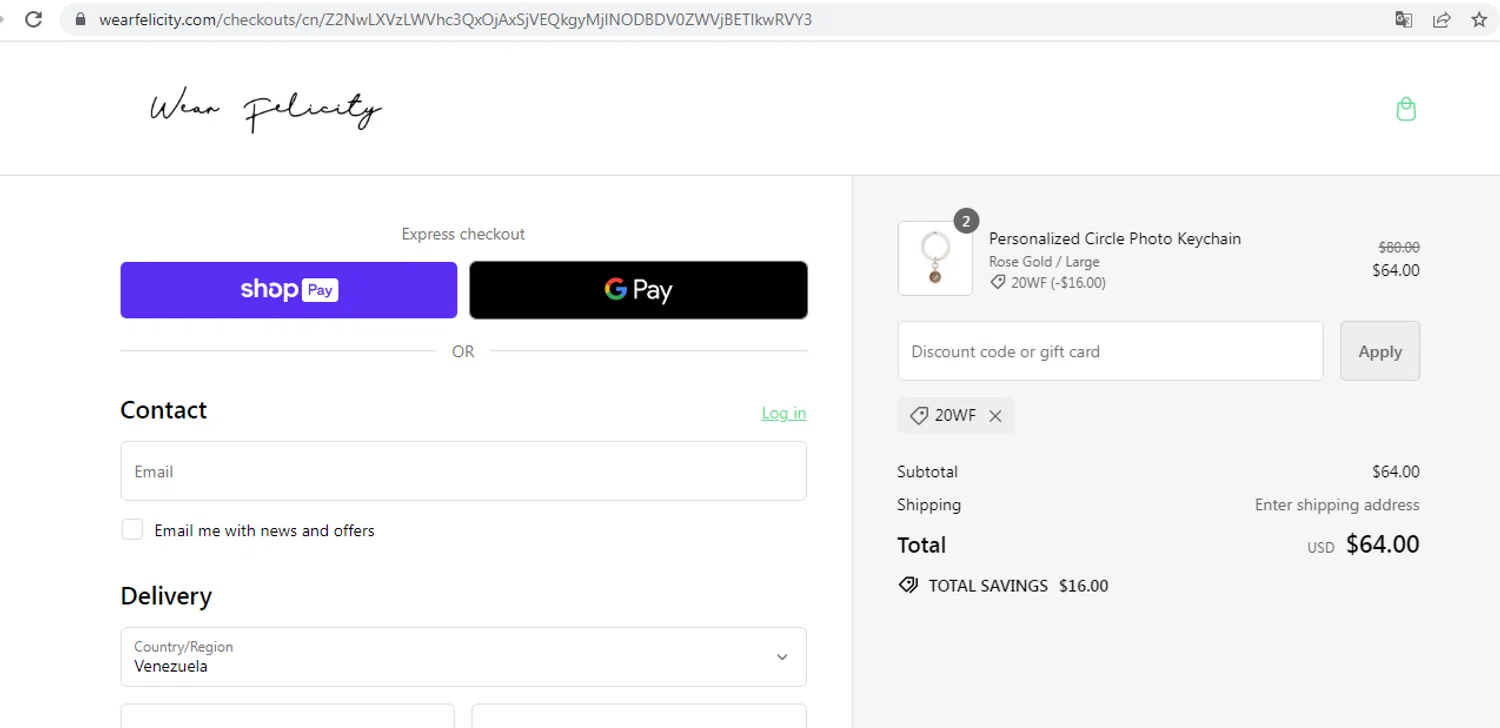Click the Log in link
This screenshot has height=728, width=1500.
tap(783, 413)
